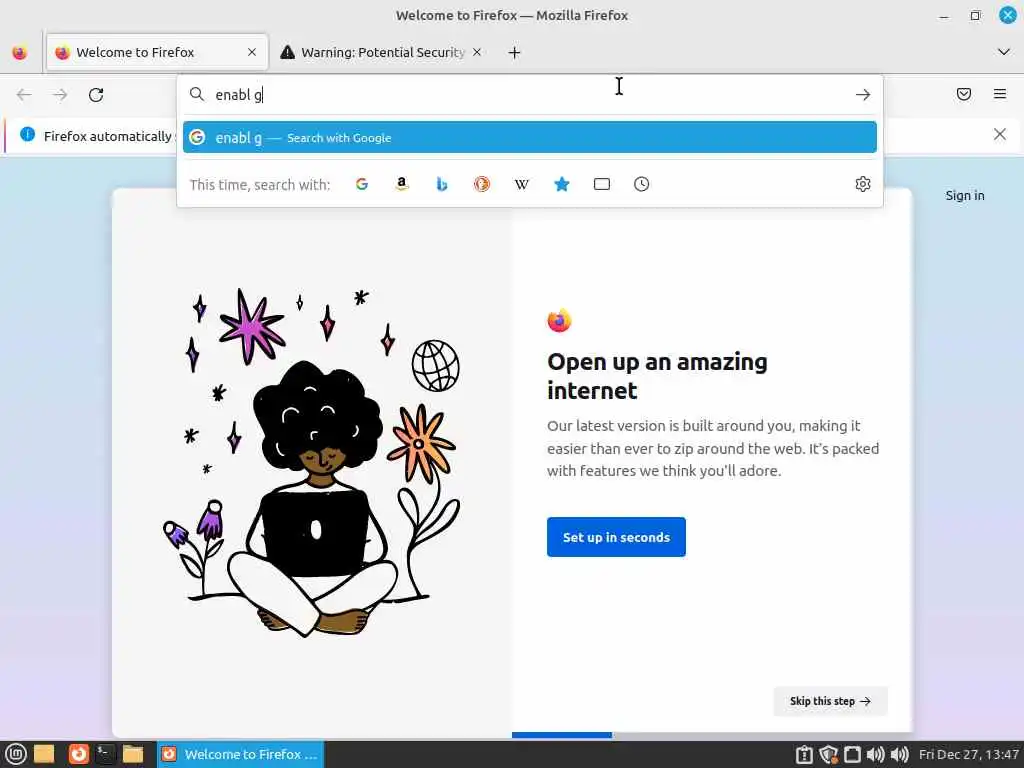The height and width of the screenshot is (768, 1024).
Task: Search history via the clock icon
Action: click(x=641, y=184)
